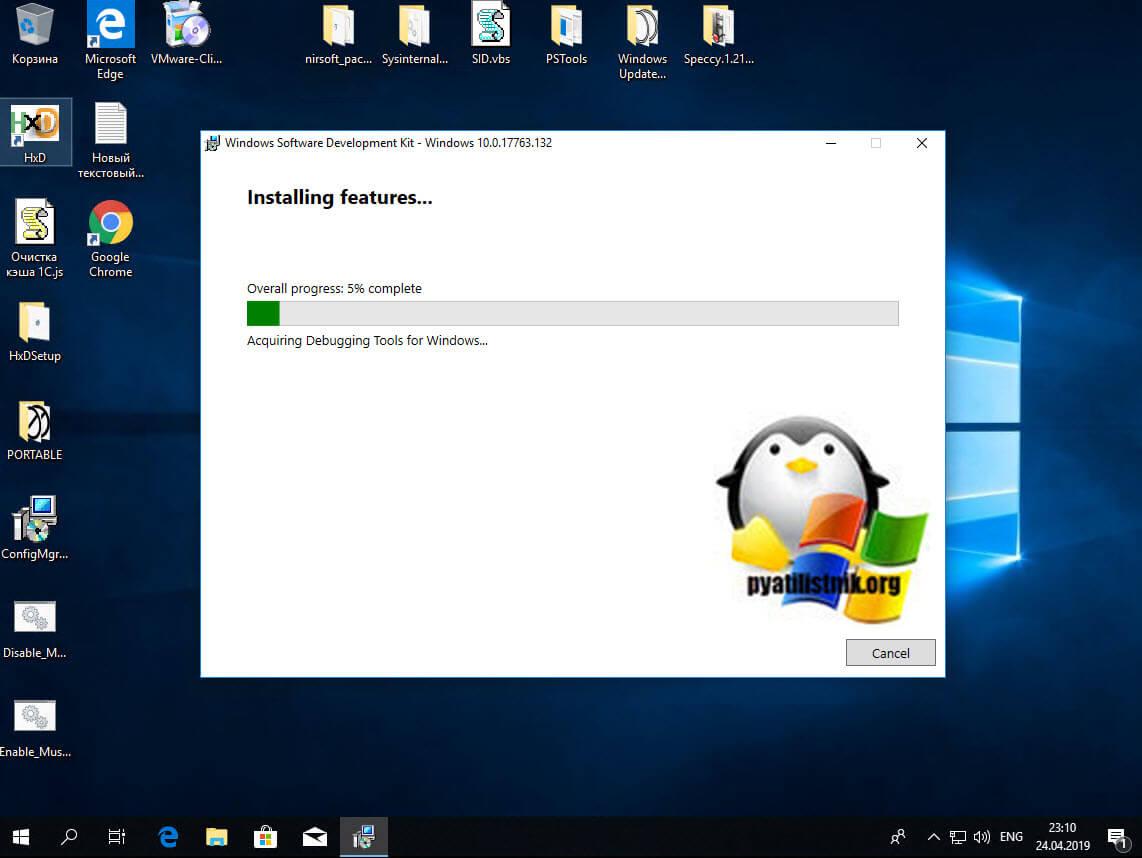Minimize the Windows Software Development Kit window
This screenshot has width=1142, height=858.
[x=831, y=143]
